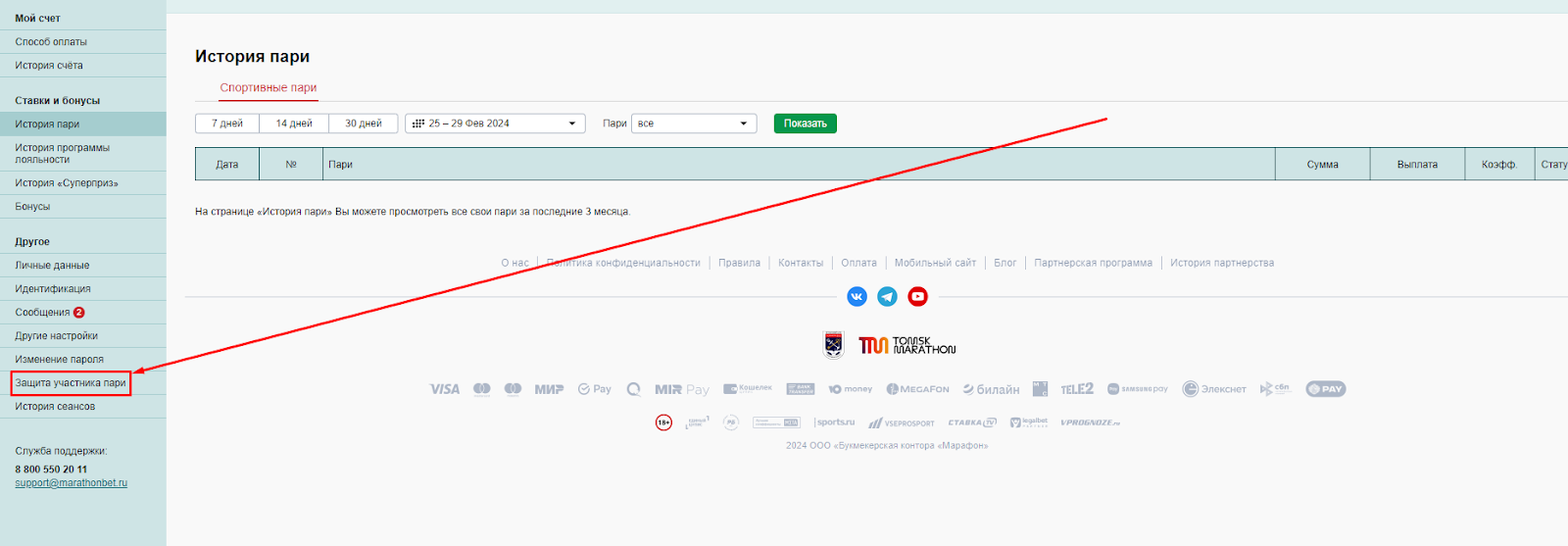The height and width of the screenshot is (546, 1568).
Task: Click the Дата column header
Action: click(x=227, y=165)
